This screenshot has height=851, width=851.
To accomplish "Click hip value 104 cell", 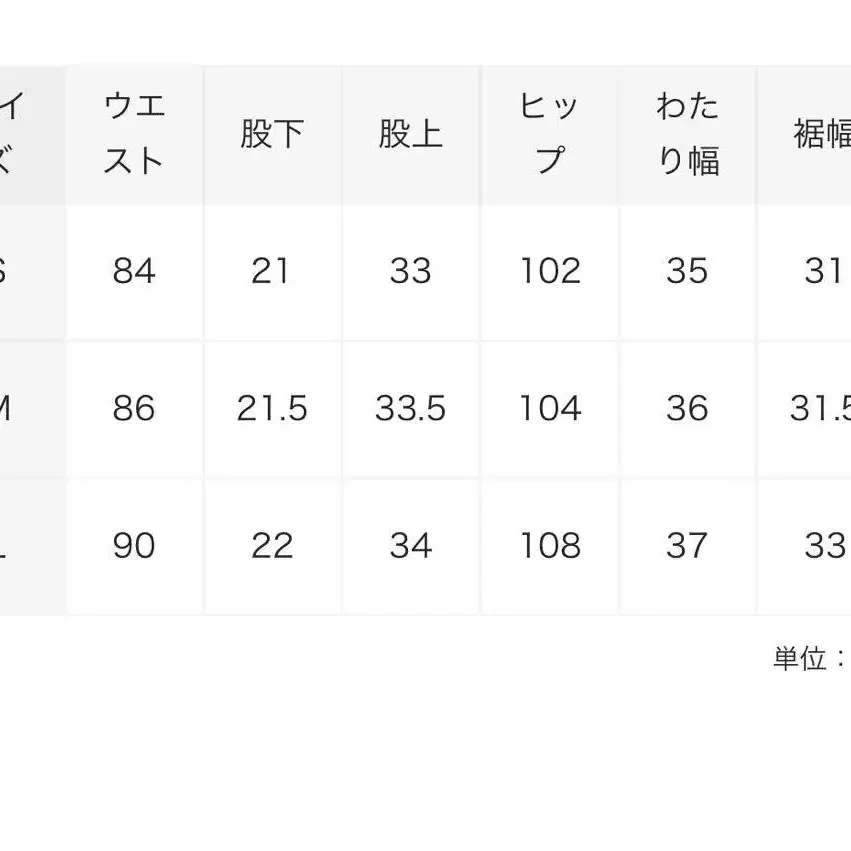I will coord(549,408).
